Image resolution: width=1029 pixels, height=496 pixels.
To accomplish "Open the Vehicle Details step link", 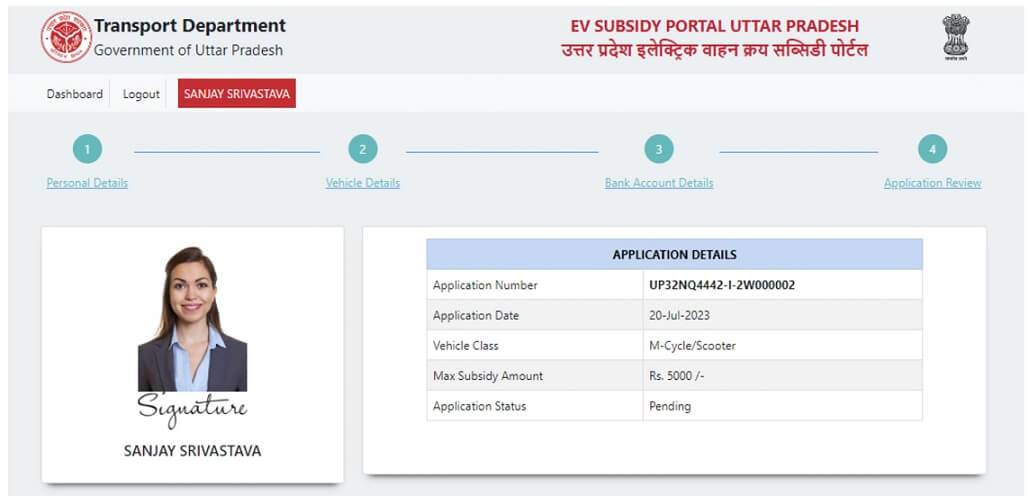I will coord(363,183).
